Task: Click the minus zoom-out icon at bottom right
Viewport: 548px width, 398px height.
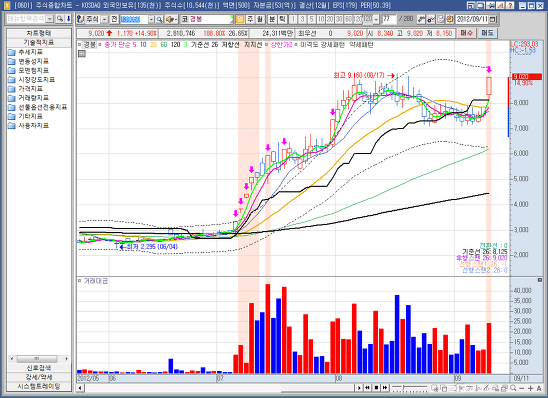Action: tap(522, 388)
